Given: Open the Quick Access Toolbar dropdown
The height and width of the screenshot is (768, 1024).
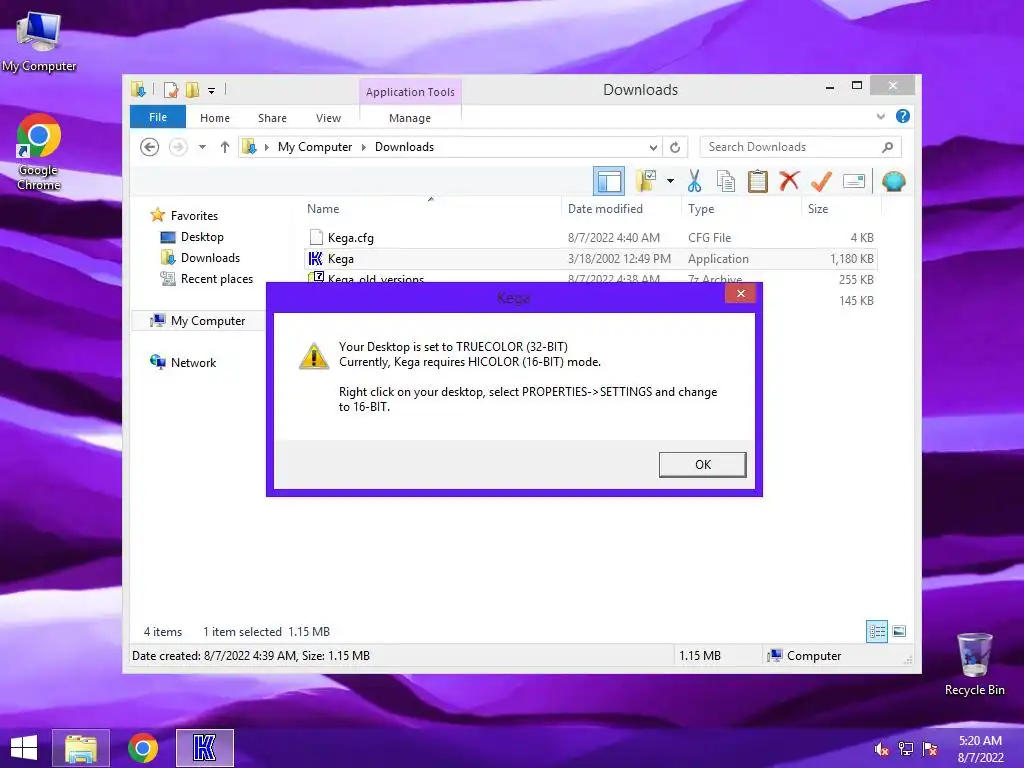Looking at the screenshot, I should 212,91.
